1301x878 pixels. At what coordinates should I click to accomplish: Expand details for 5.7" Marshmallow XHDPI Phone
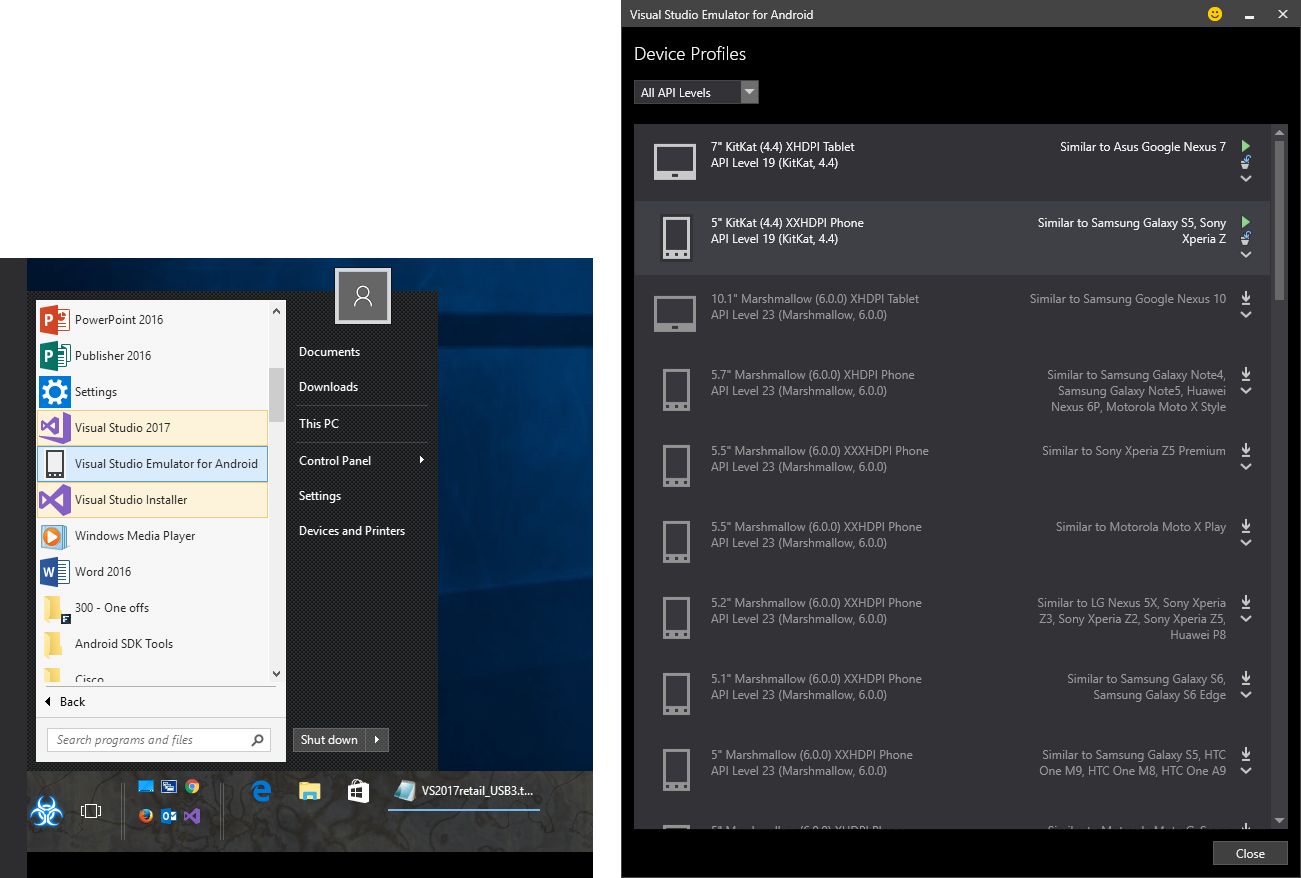pos(1246,391)
